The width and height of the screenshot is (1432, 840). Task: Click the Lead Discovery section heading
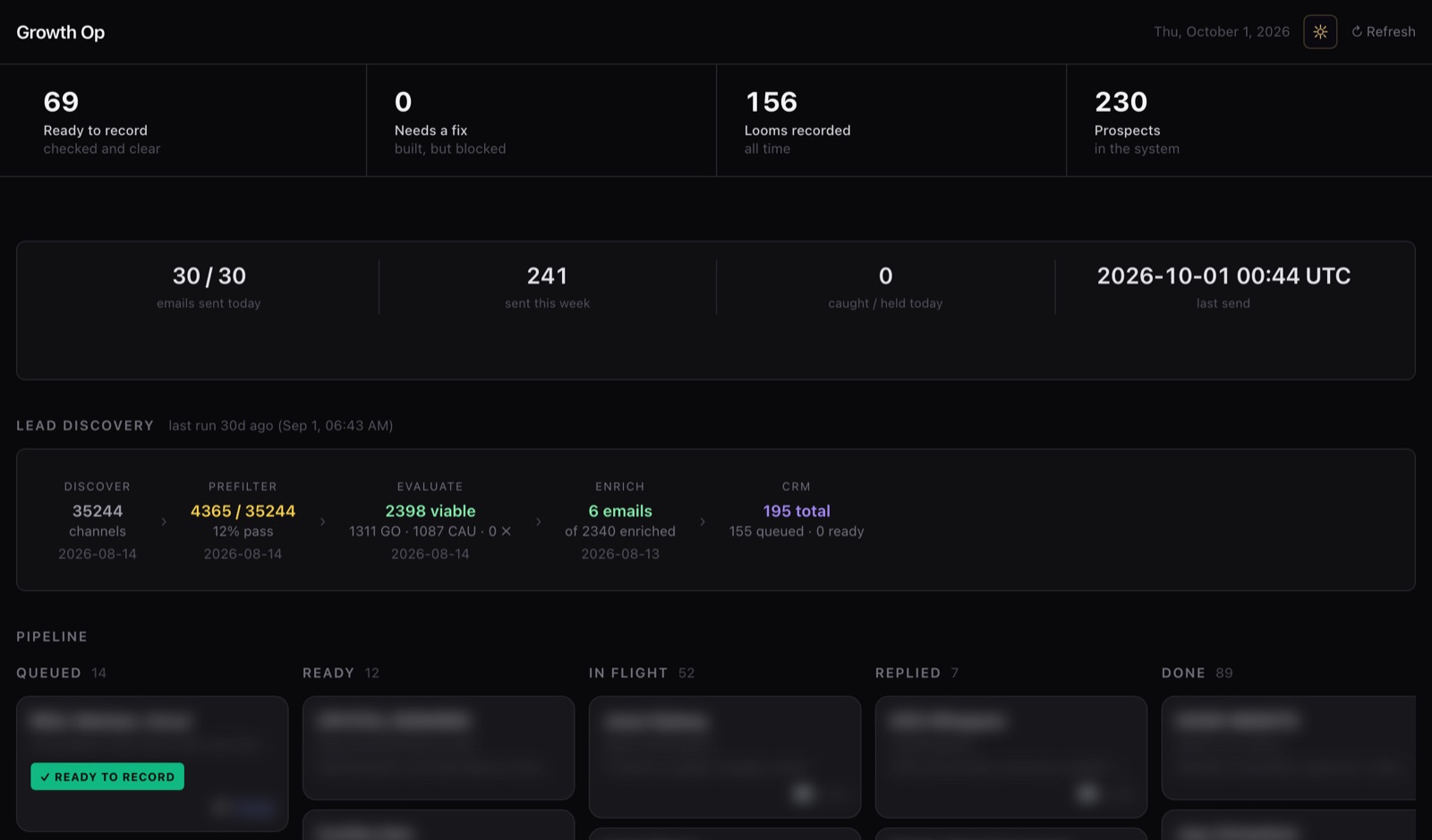tap(85, 426)
